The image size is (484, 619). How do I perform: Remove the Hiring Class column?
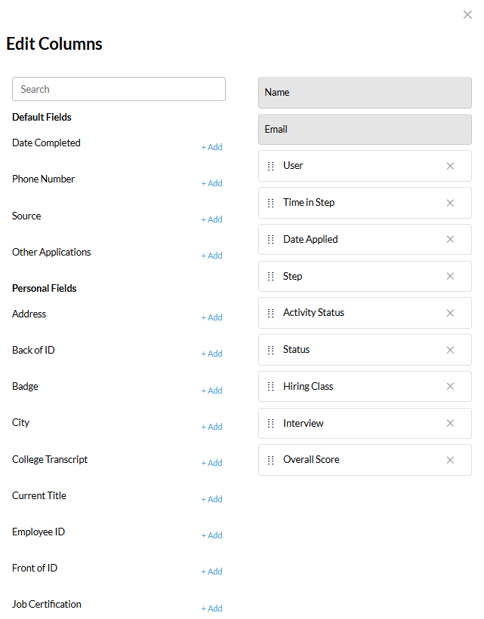[450, 386]
